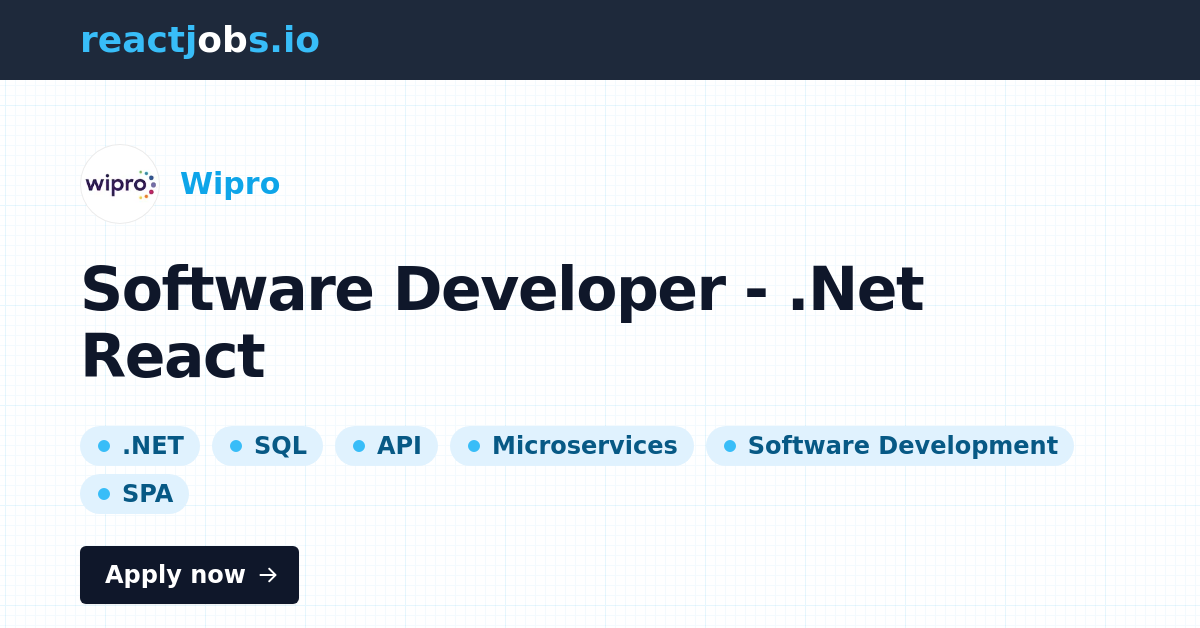Screen dimensions: 1200x628
Task: Select the .NET skill tag
Action: click(x=140, y=445)
